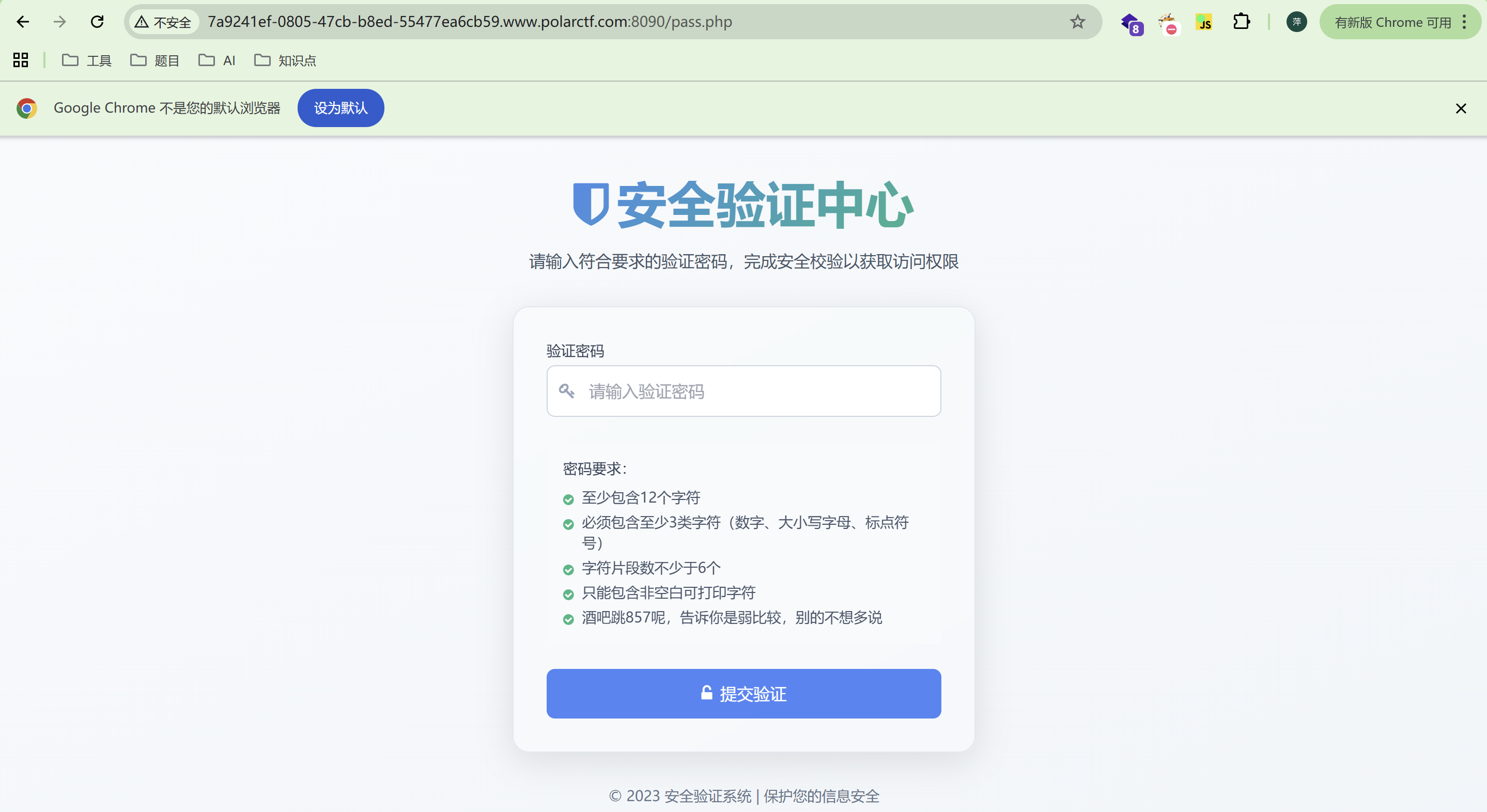Expand the 题目 bookmarks folder
The height and width of the screenshot is (812, 1487).
point(154,60)
